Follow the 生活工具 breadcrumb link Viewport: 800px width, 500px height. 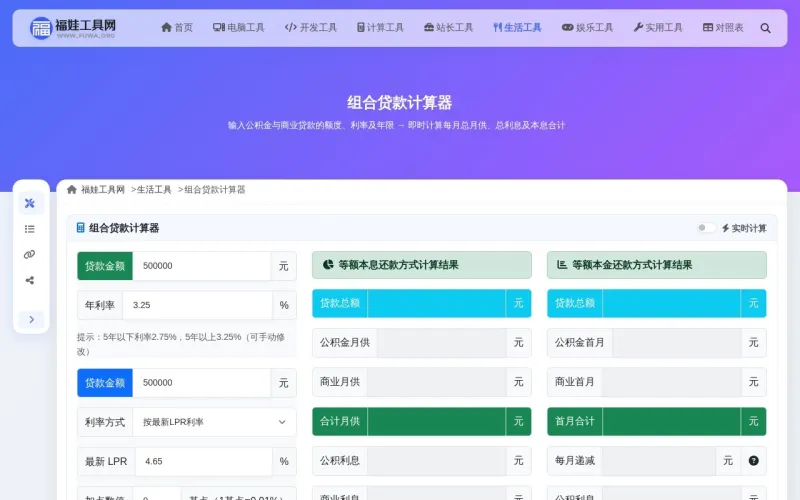pos(154,190)
